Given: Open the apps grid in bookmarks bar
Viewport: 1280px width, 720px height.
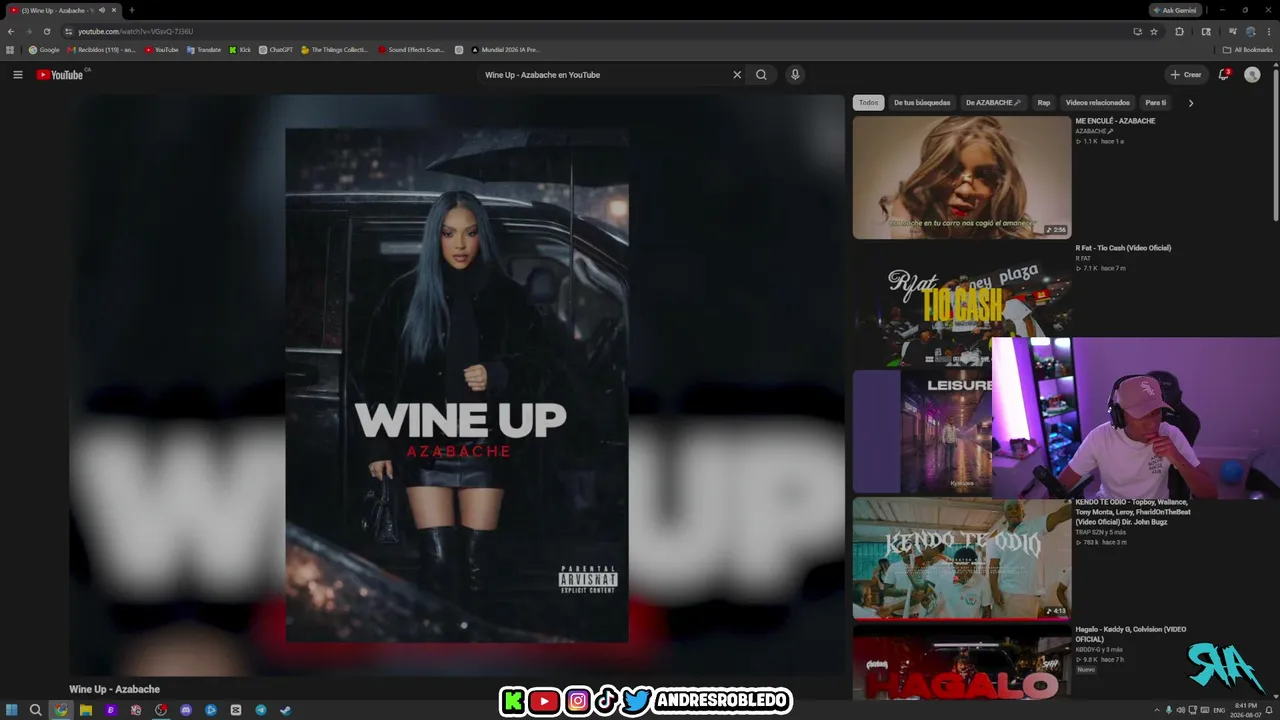Looking at the screenshot, I should (10, 49).
